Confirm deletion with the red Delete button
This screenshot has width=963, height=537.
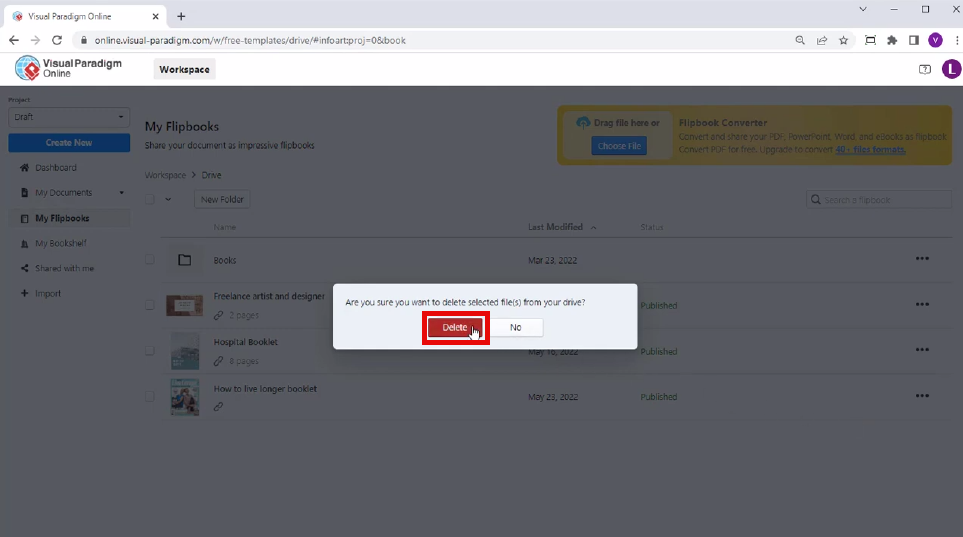click(x=455, y=327)
